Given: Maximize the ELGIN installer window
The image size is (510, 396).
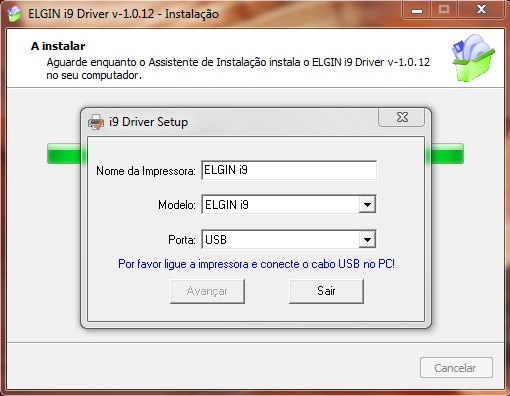Looking at the screenshot, I should 444,10.
